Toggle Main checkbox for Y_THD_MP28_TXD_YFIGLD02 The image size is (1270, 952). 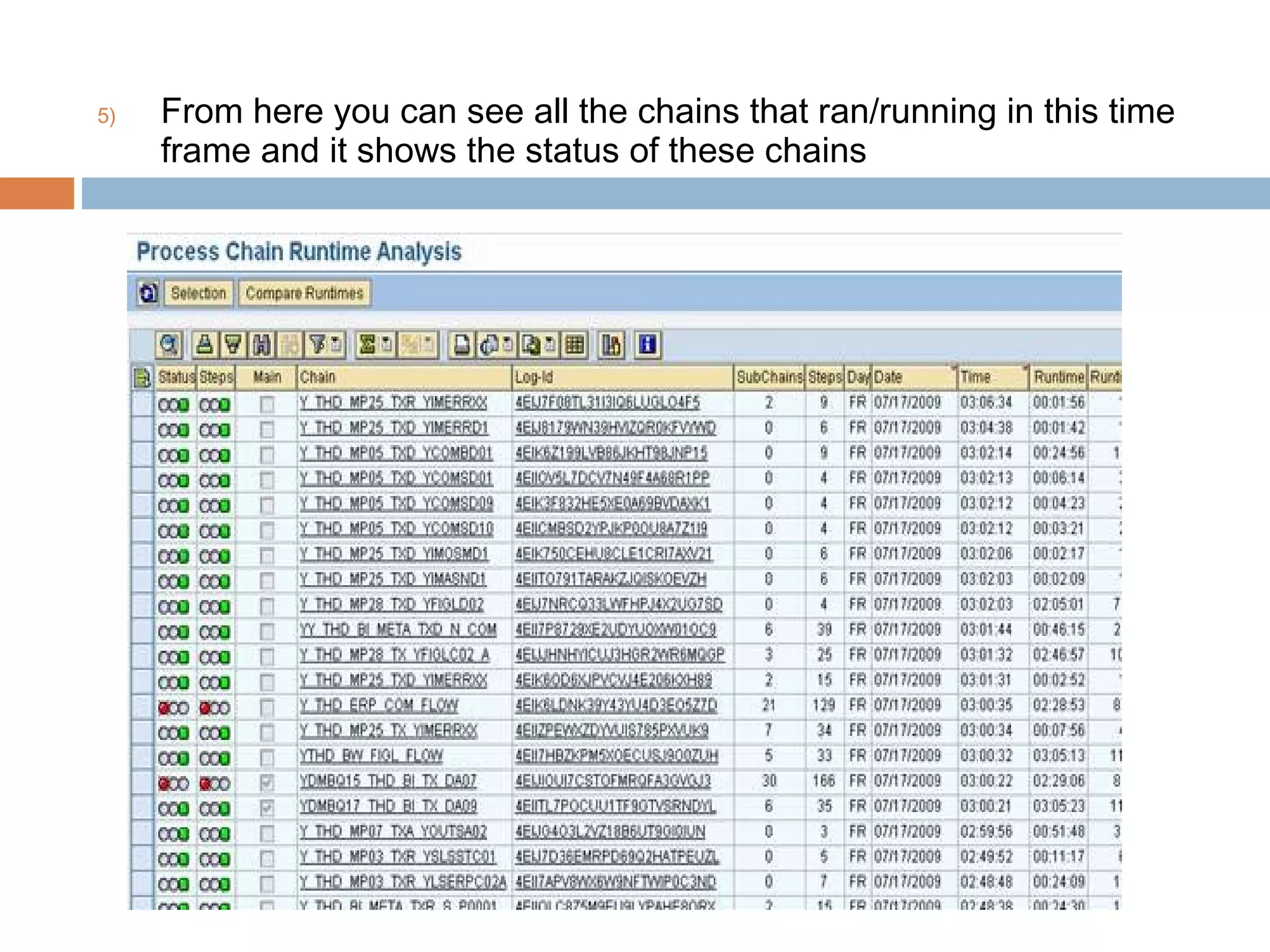[267, 606]
